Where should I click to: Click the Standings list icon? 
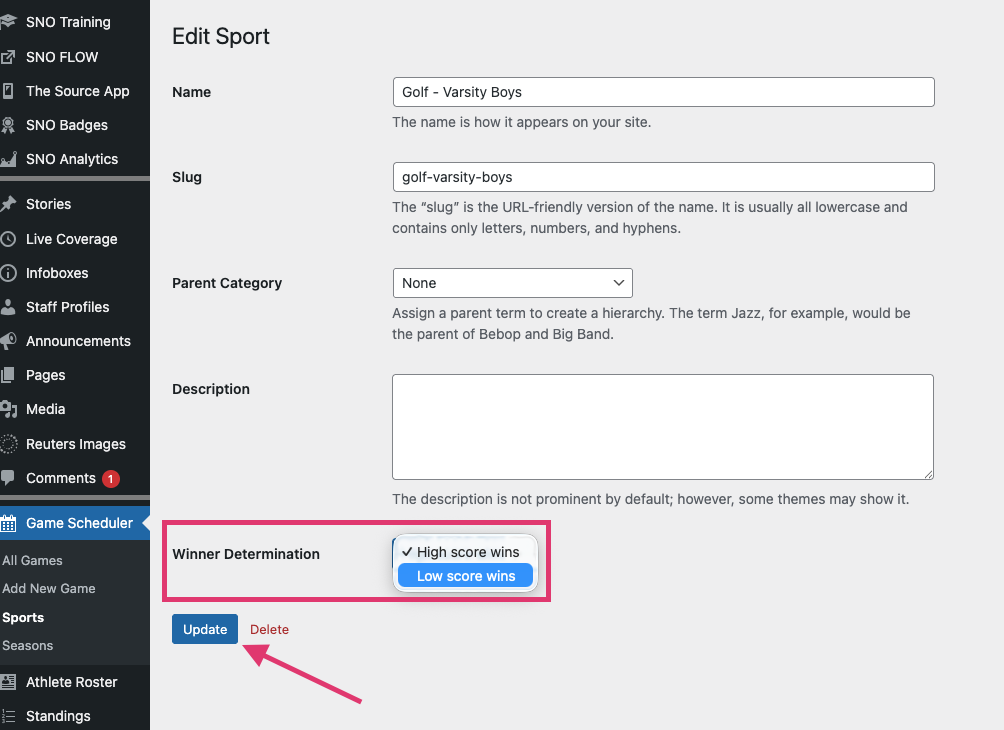[8, 716]
